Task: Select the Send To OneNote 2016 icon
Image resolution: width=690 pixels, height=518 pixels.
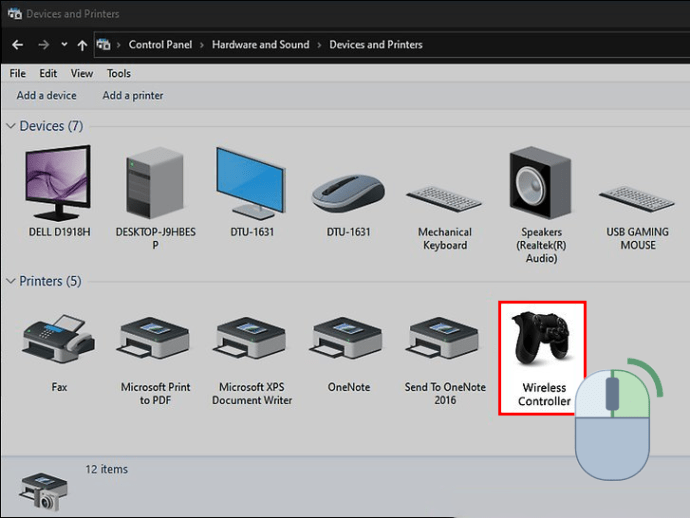Action: coord(444,338)
